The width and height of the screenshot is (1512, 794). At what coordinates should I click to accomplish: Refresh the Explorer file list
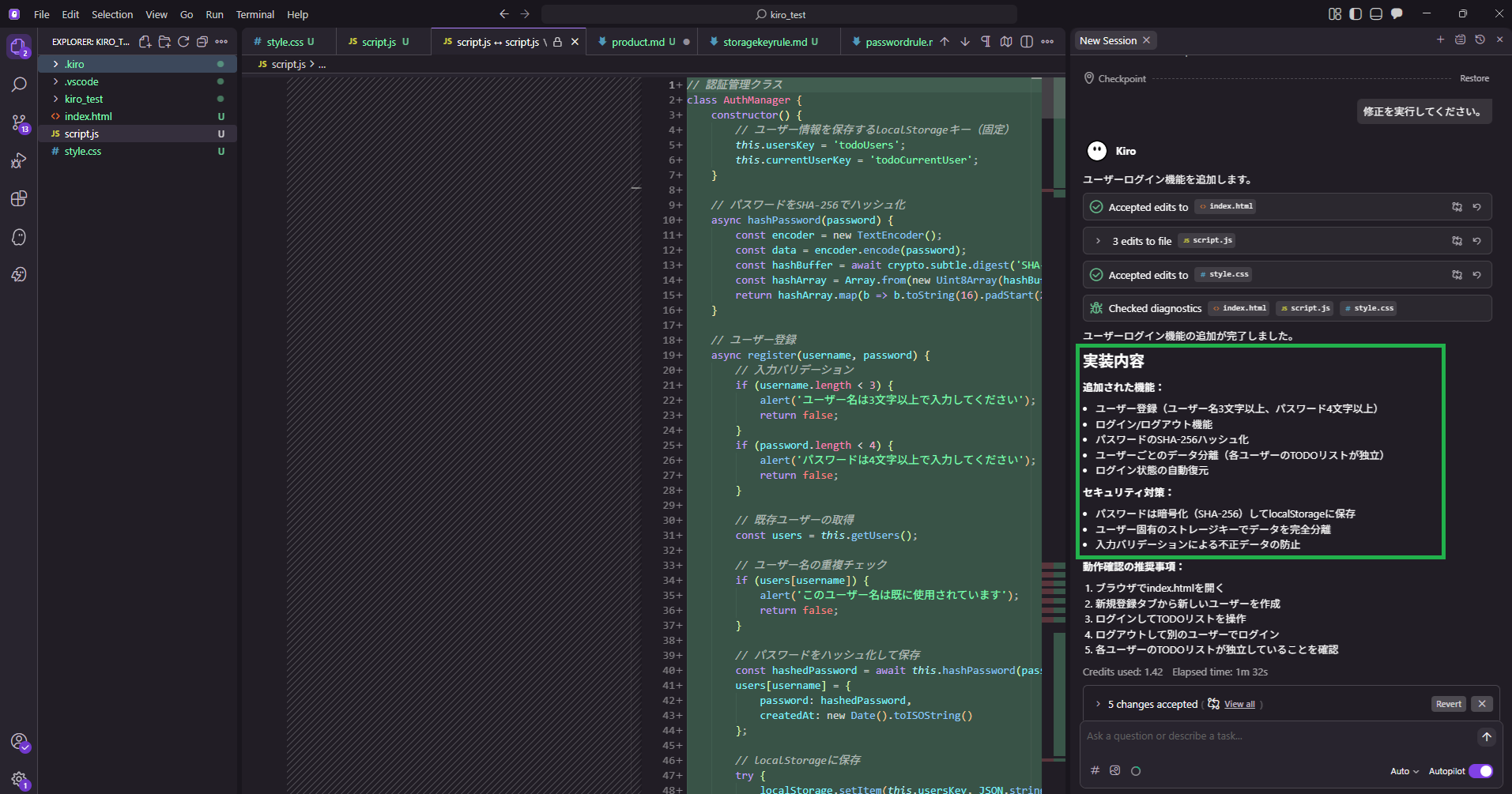[183, 42]
